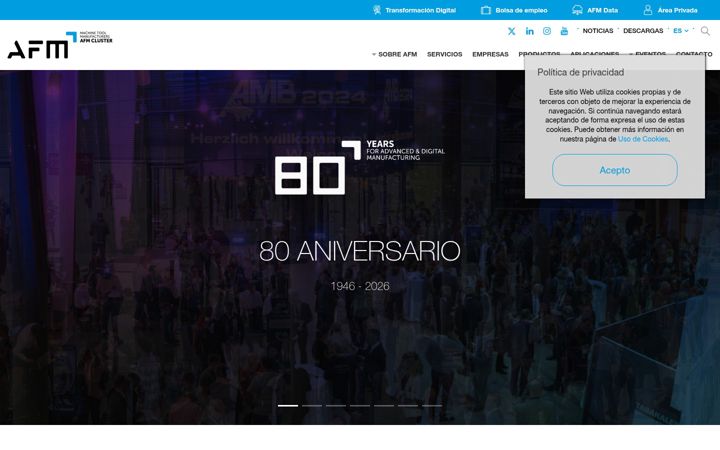Viewport: 720px width, 450px height.
Task: Open the NOTICIAS link
Action: coord(598,31)
